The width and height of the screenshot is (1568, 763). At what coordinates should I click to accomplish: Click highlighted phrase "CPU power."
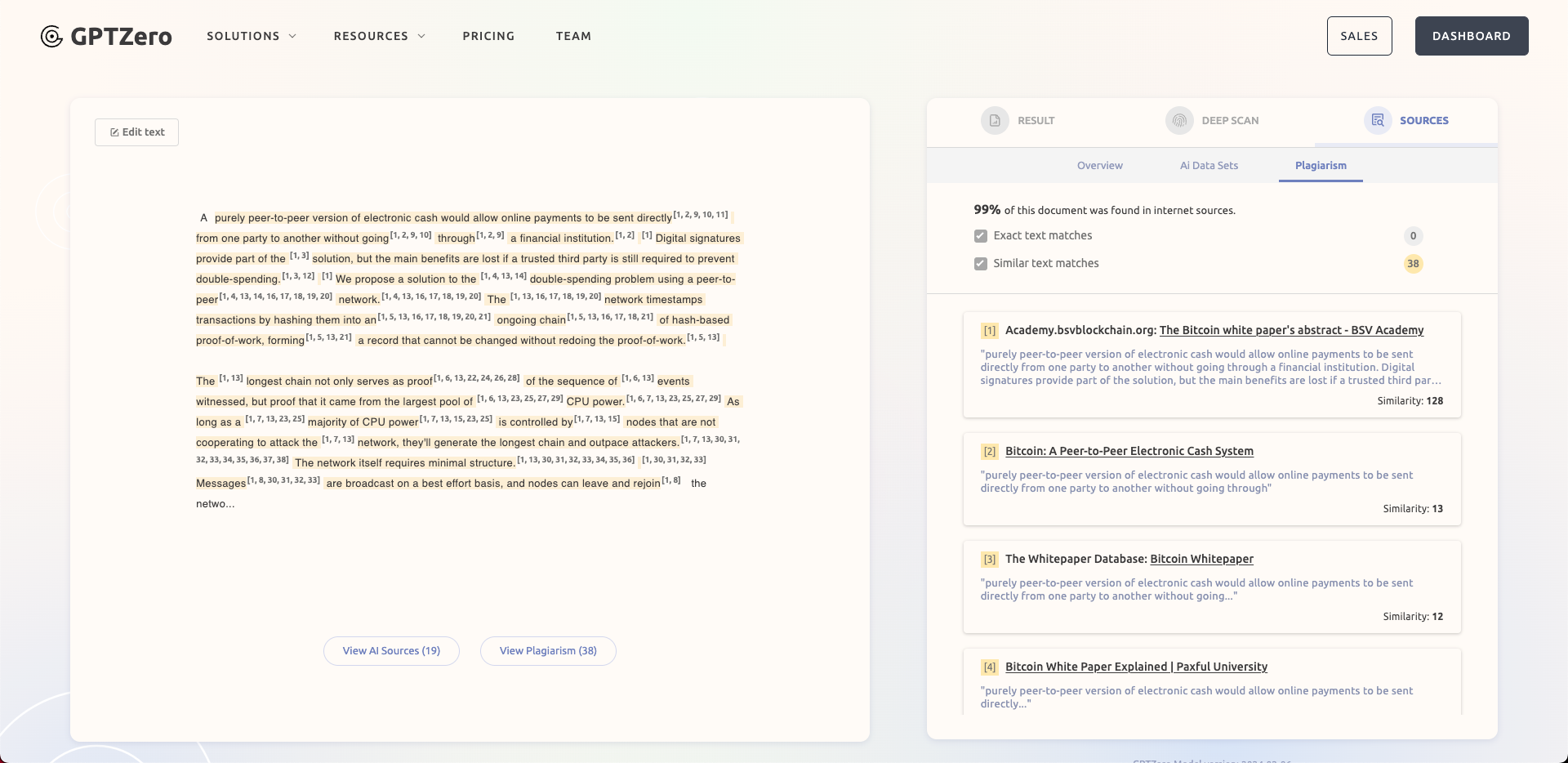click(595, 402)
